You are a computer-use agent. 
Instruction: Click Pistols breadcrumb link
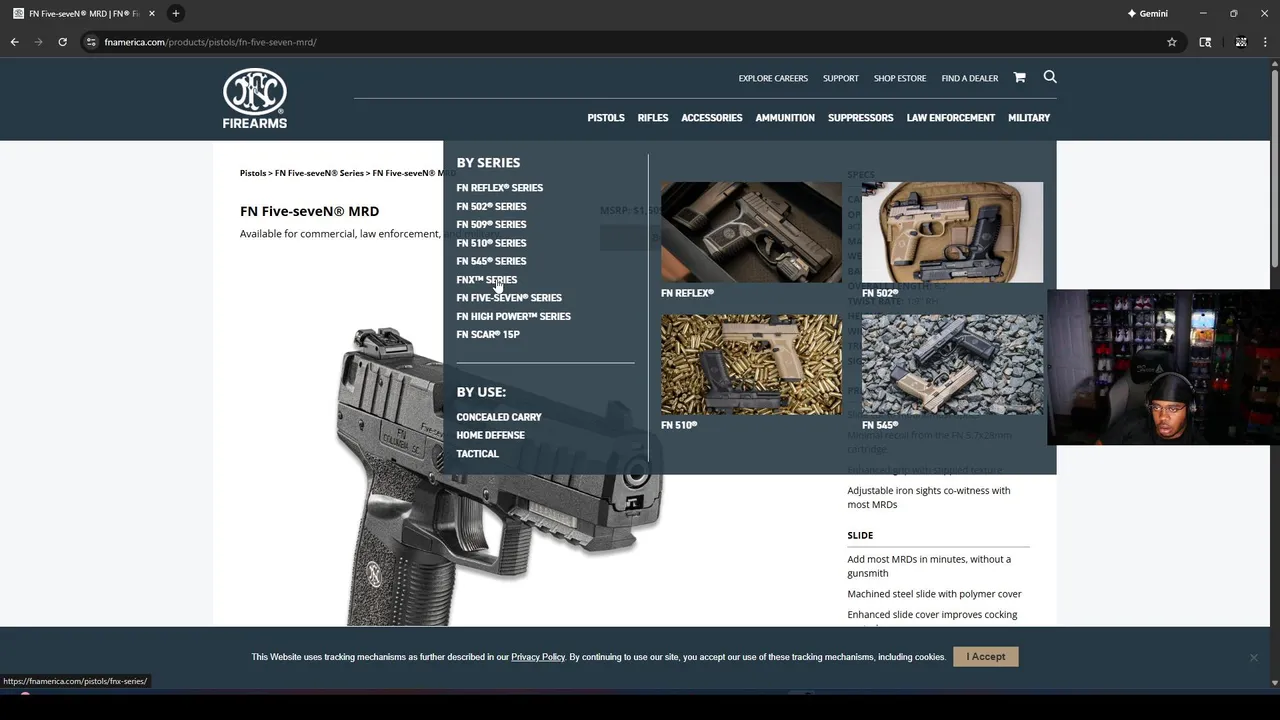253,173
